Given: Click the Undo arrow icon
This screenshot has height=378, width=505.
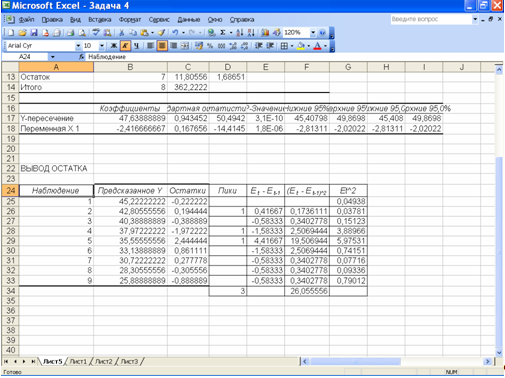Looking at the screenshot, I should (175, 33).
